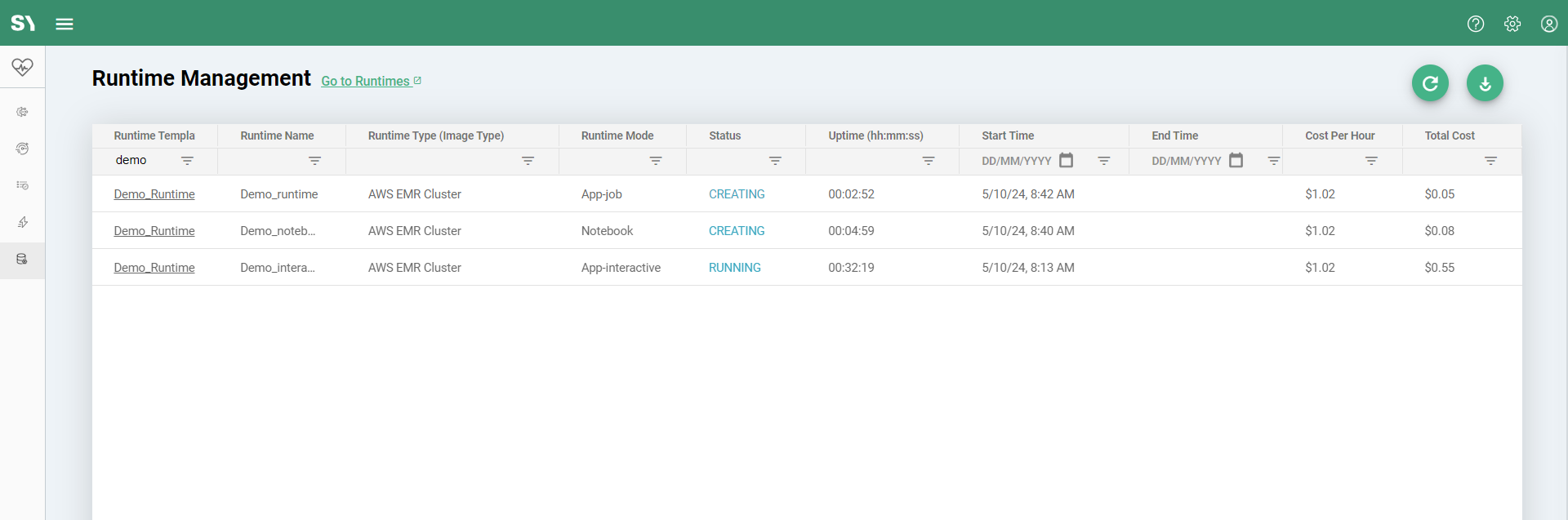Click the Runtime Template filter input with demo
Screen dimensions: 1568x520
coord(144,160)
